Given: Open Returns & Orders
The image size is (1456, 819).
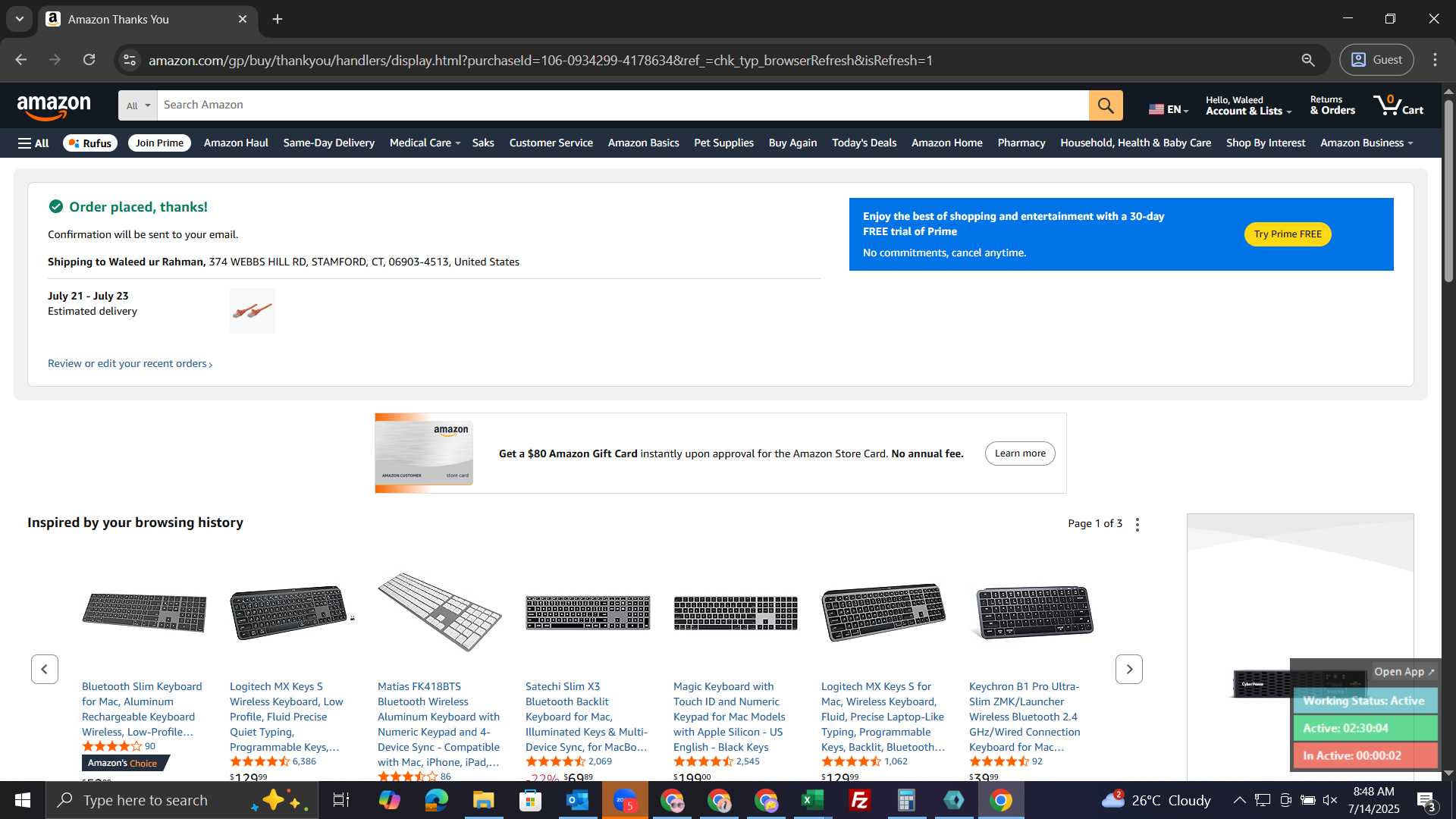Looking at the screenshot, I should pos(1332,105).
